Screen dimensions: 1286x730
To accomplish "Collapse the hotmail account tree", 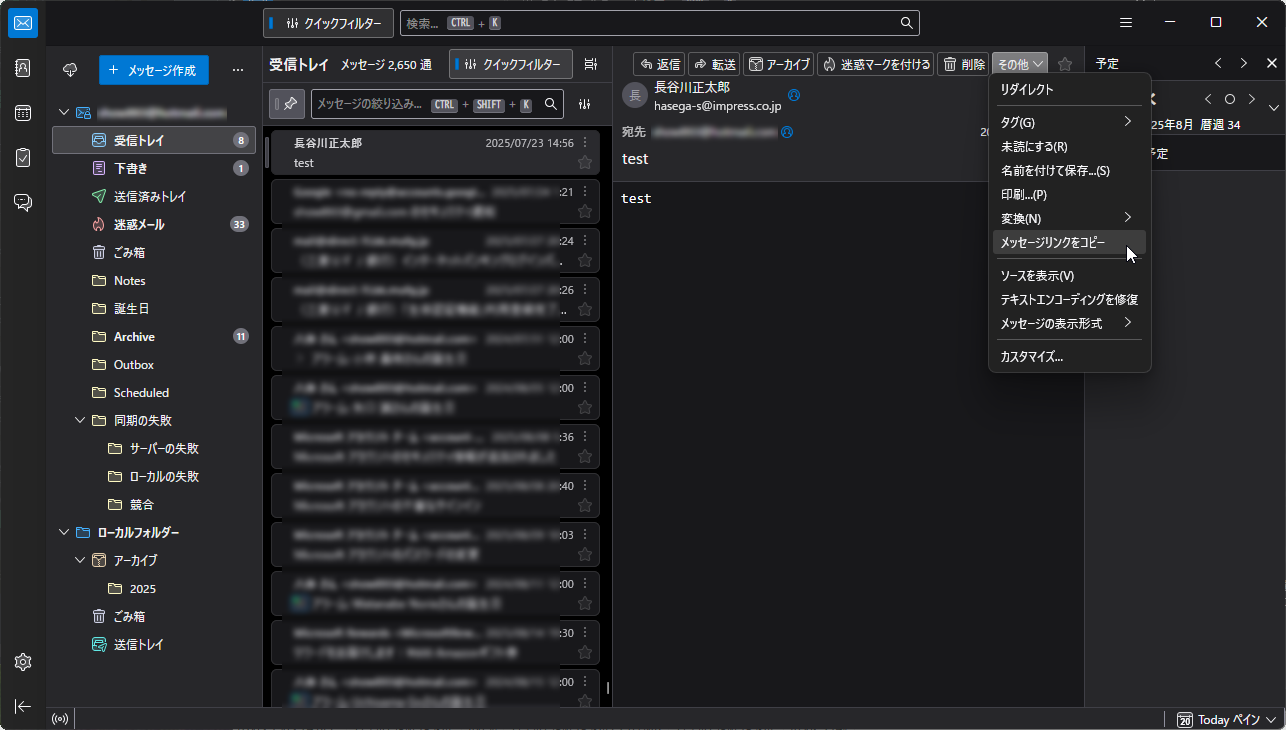I will (x=64, y=113).
